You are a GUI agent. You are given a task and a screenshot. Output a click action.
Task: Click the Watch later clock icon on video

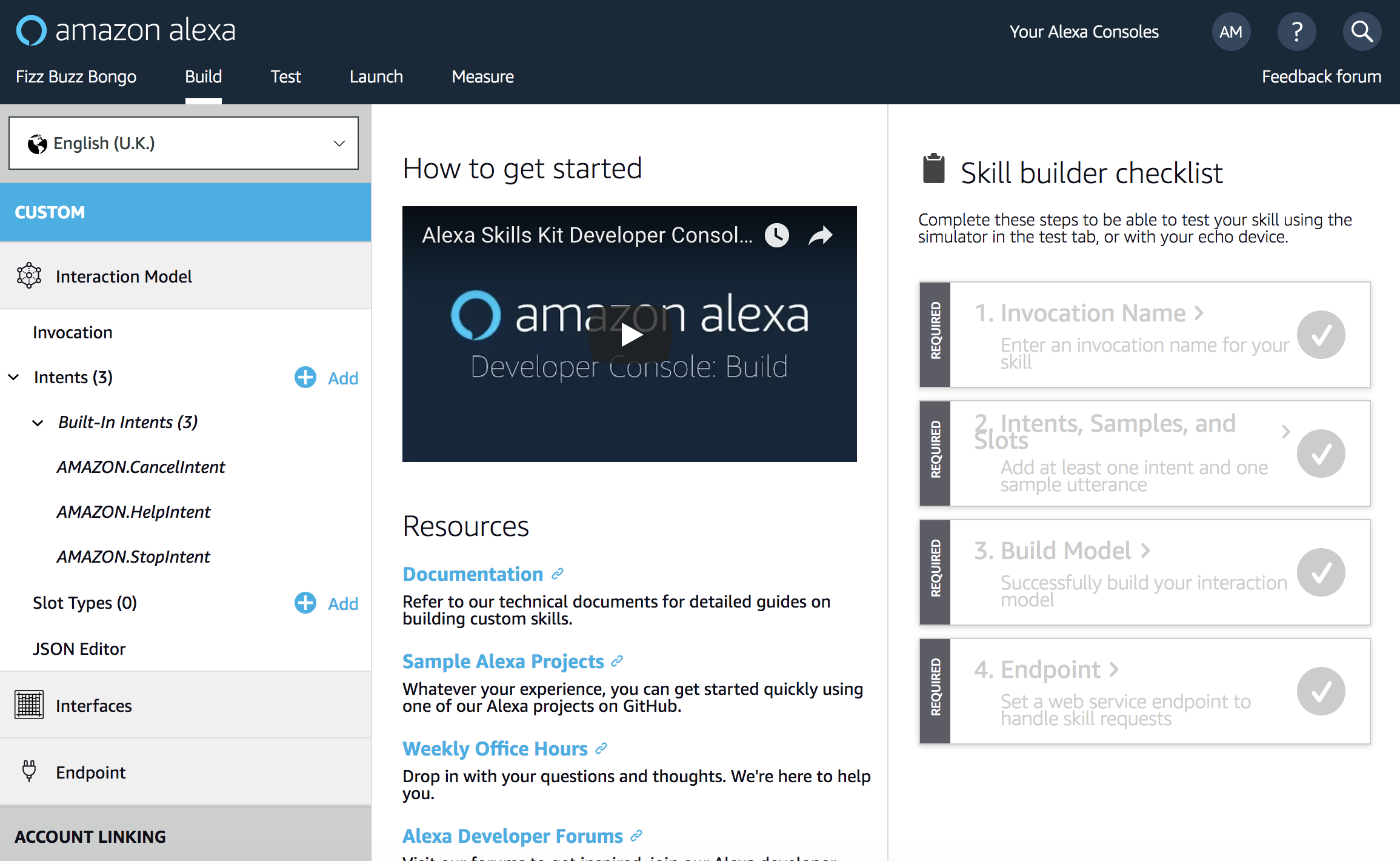[x=777, y=235]
